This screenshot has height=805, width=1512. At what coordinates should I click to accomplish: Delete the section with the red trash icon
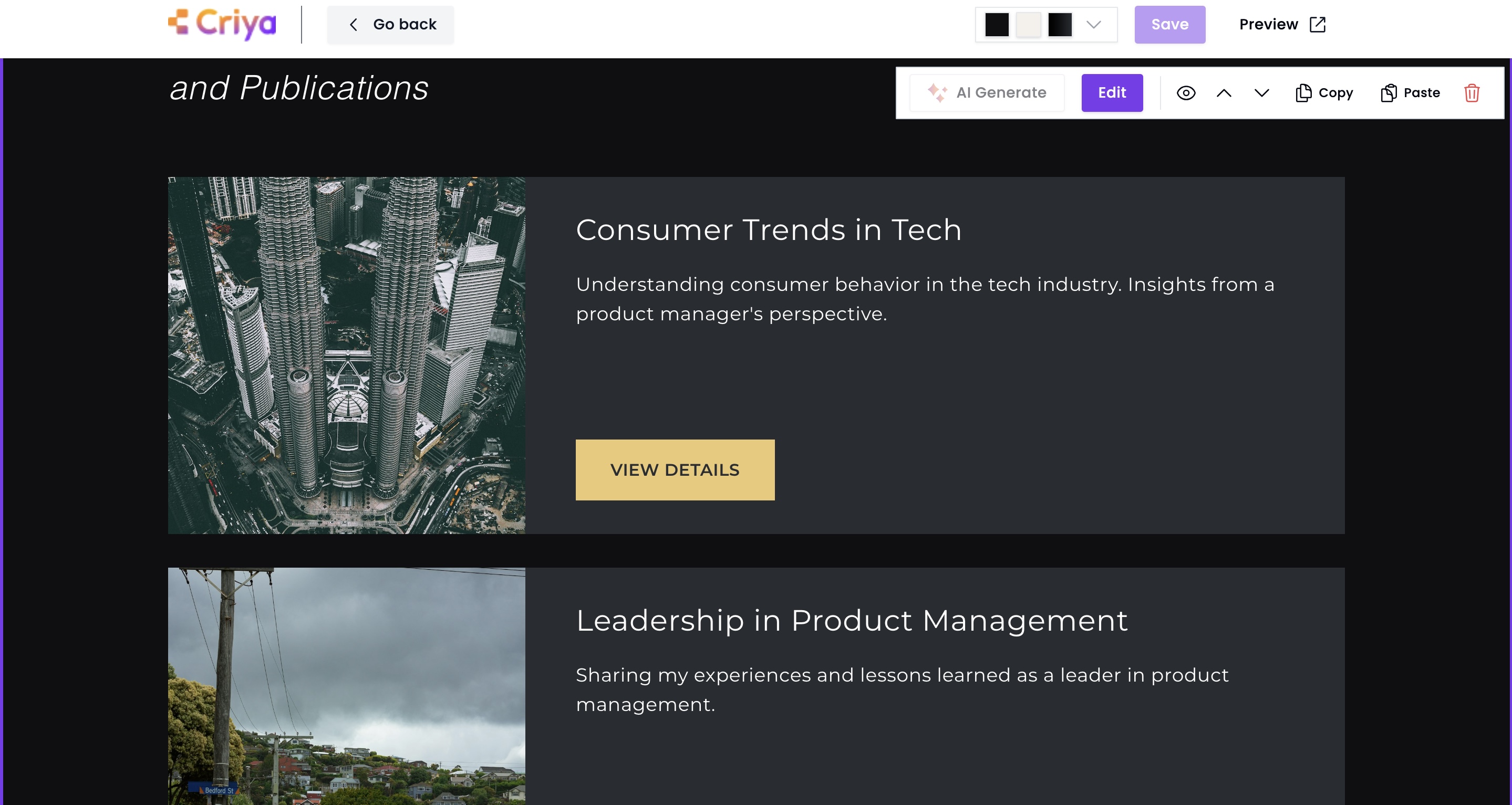coord(1472,93)
